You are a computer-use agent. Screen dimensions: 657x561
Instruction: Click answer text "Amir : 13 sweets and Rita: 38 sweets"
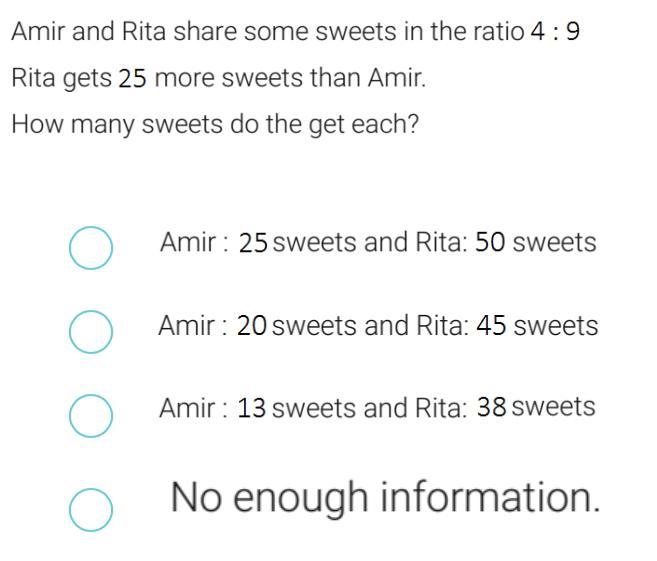(x=377, y=408)
